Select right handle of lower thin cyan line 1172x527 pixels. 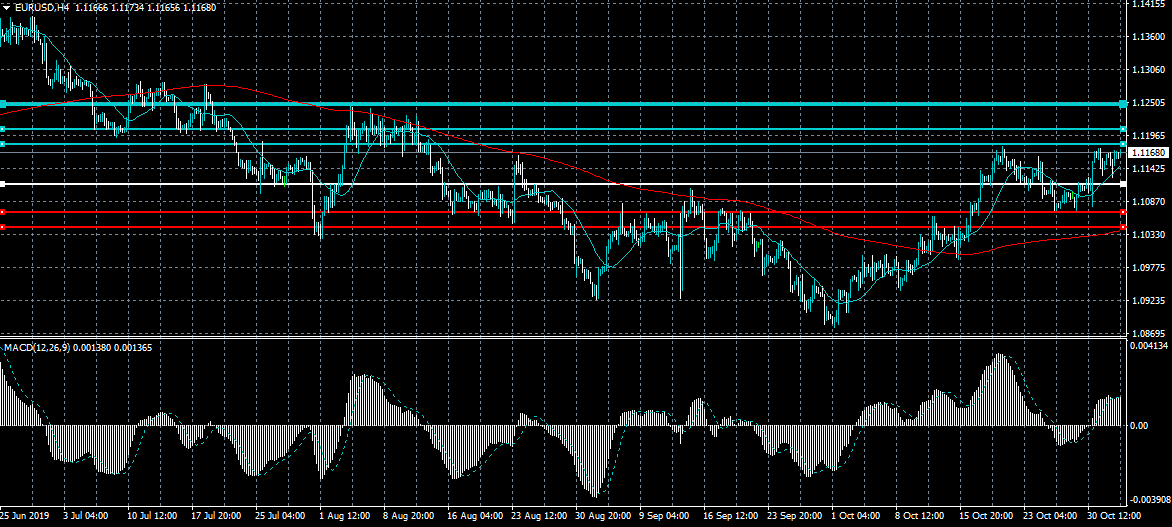tap(1123, 144)
